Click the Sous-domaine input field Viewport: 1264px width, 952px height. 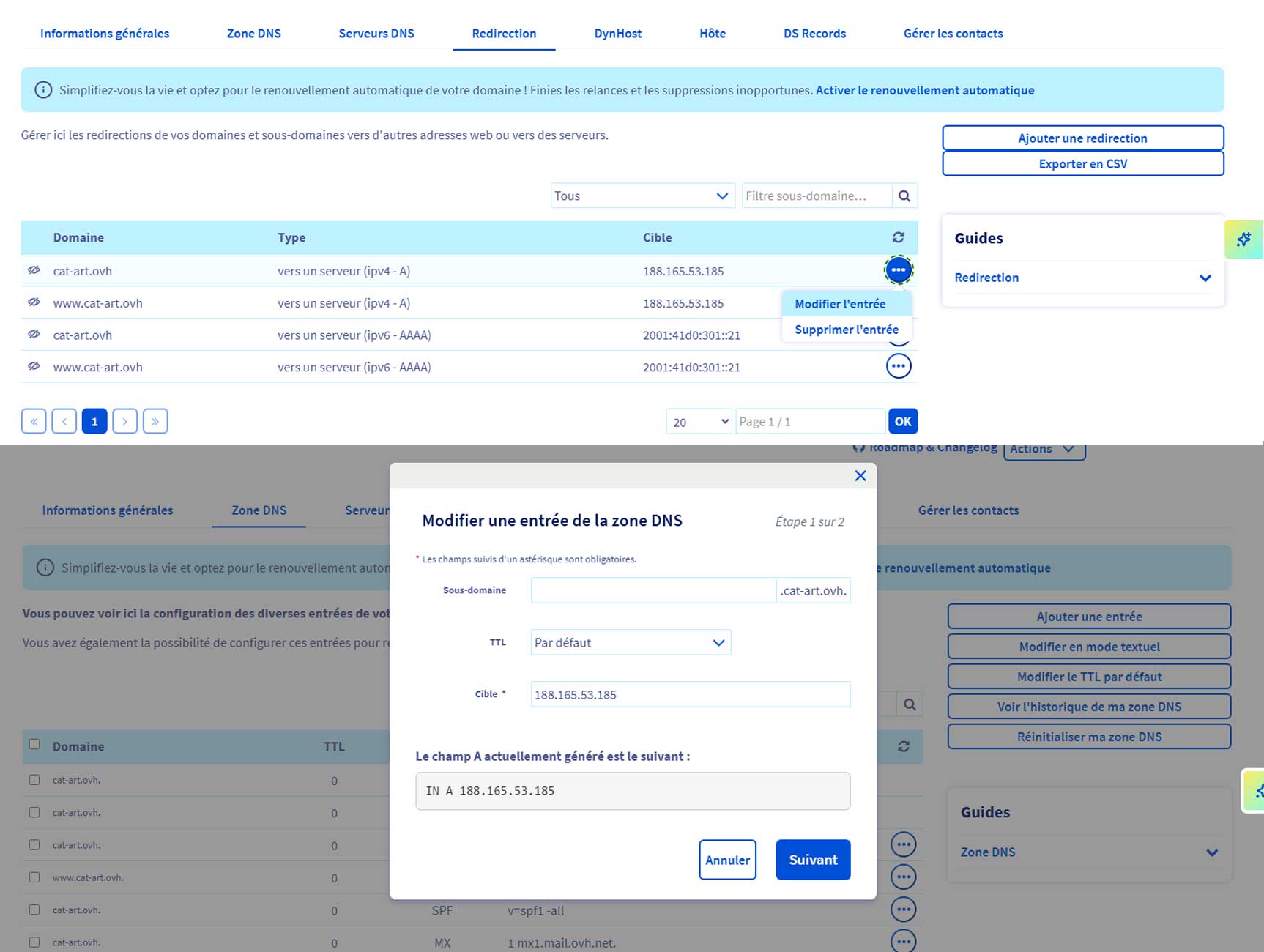[x=653, y=590]
